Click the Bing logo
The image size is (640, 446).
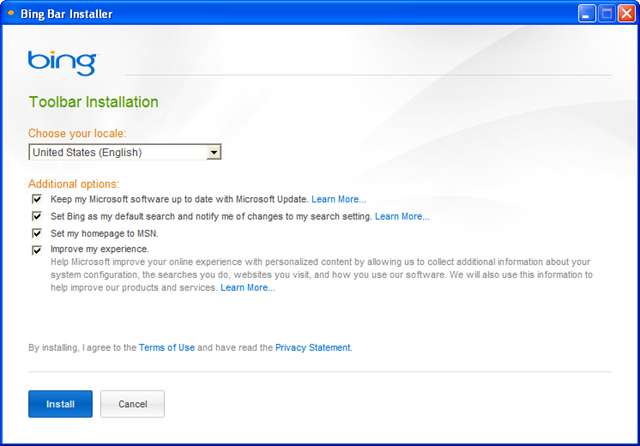63,63
